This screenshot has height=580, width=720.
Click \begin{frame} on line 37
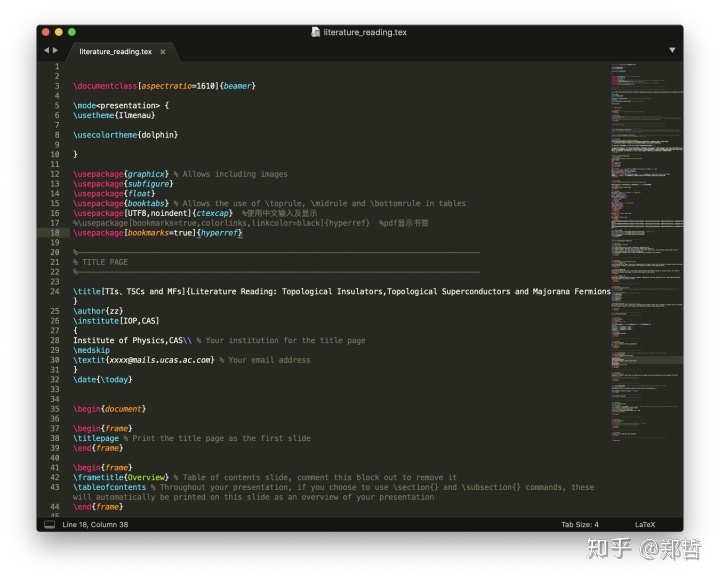point(102,428)
